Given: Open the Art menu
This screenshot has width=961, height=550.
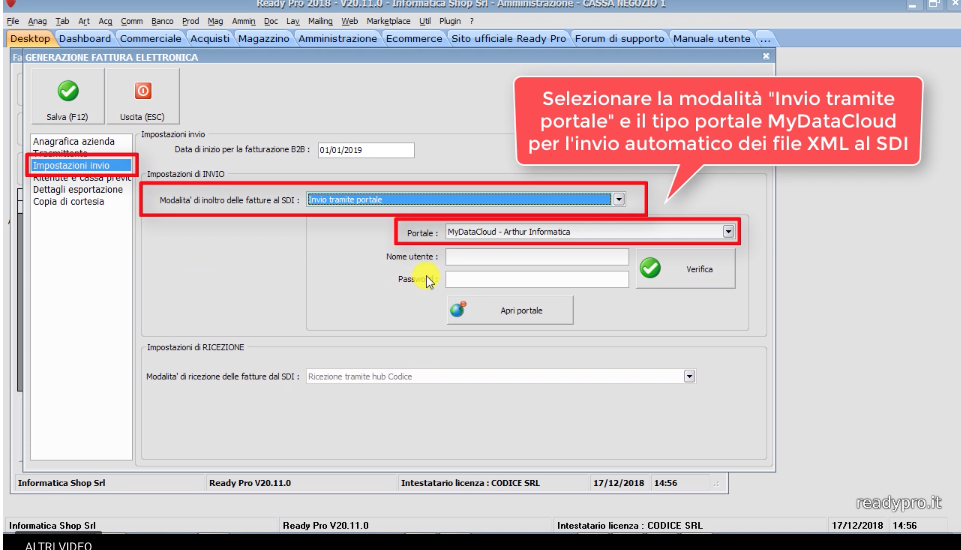Looking at the screenshot, I should [84, 21].
